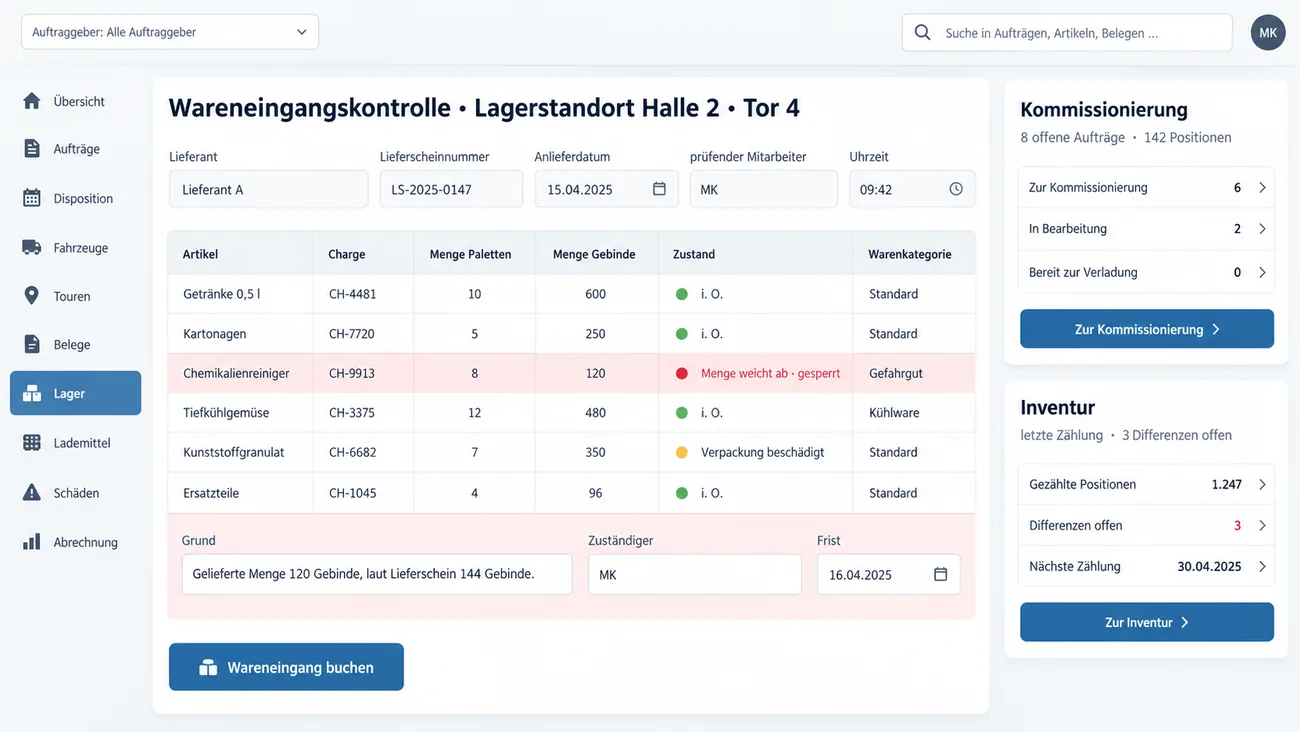
Task: Click the green status dot for Ersatzteile
Action: (x=682, y=493)
